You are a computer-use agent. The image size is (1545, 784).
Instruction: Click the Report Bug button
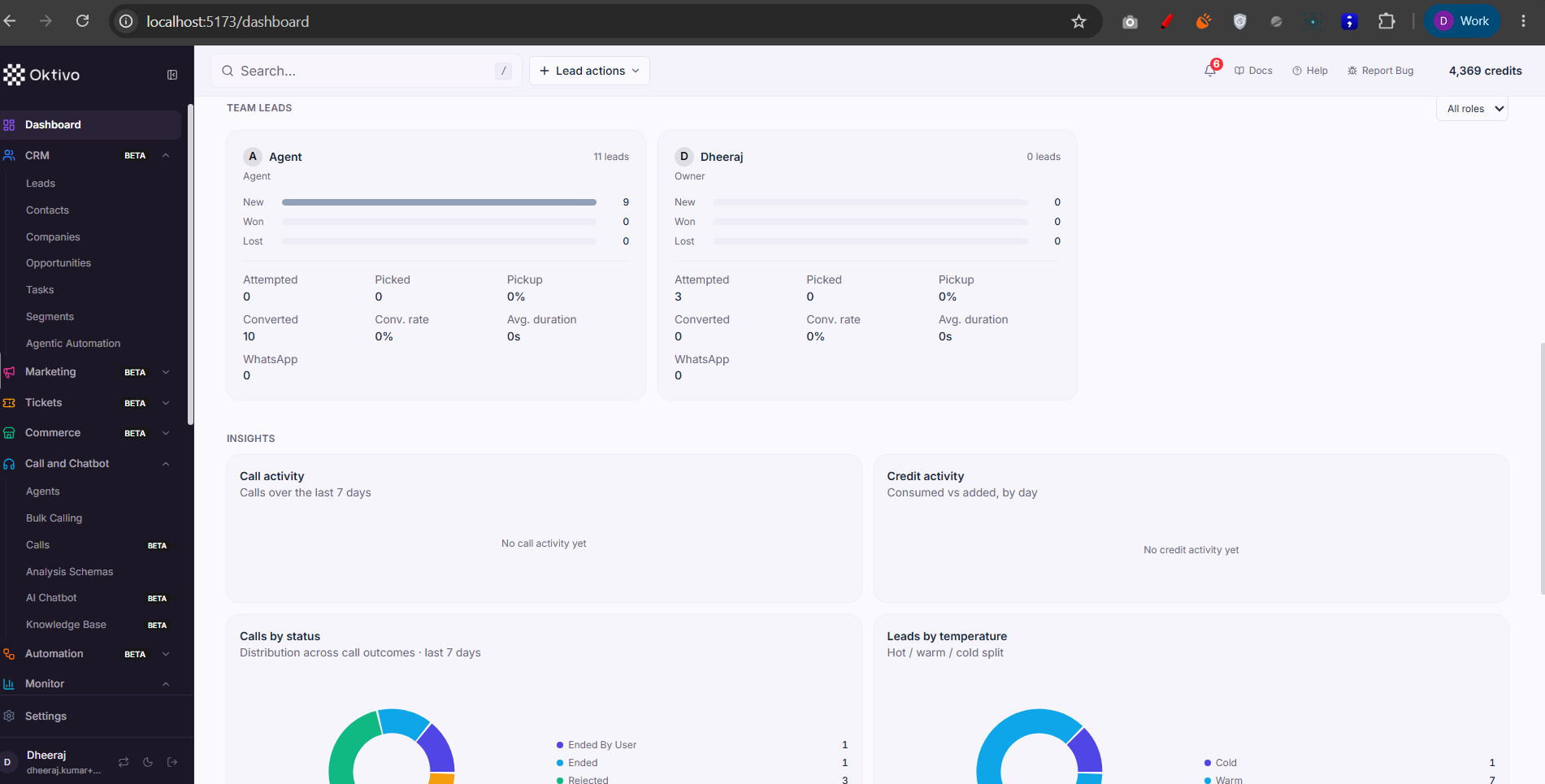(x=1380, y=71)
